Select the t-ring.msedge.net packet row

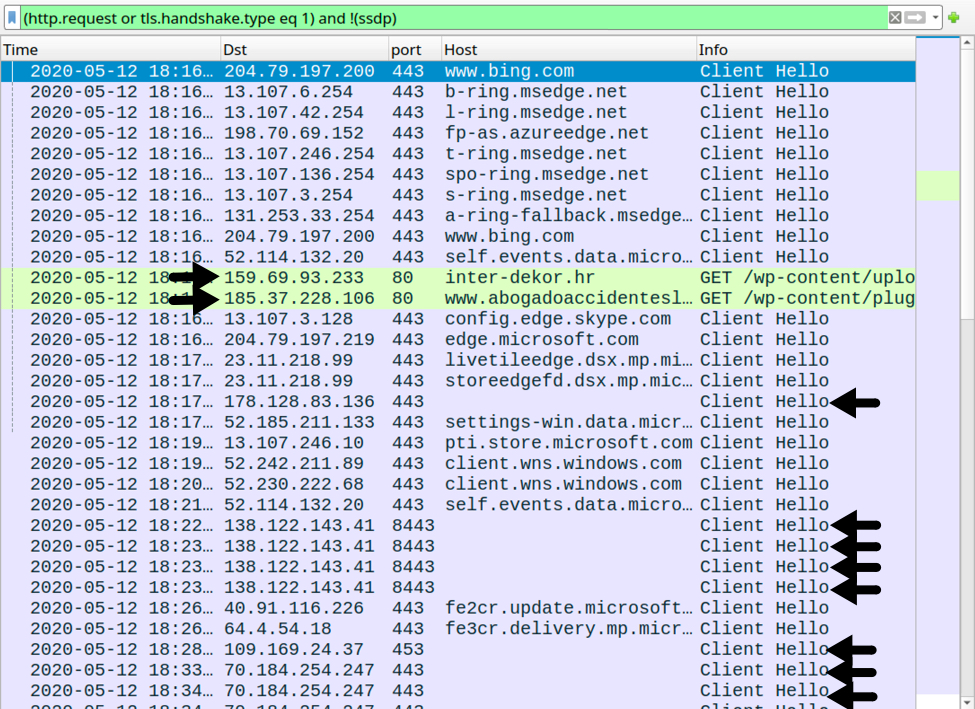(458, 154)
